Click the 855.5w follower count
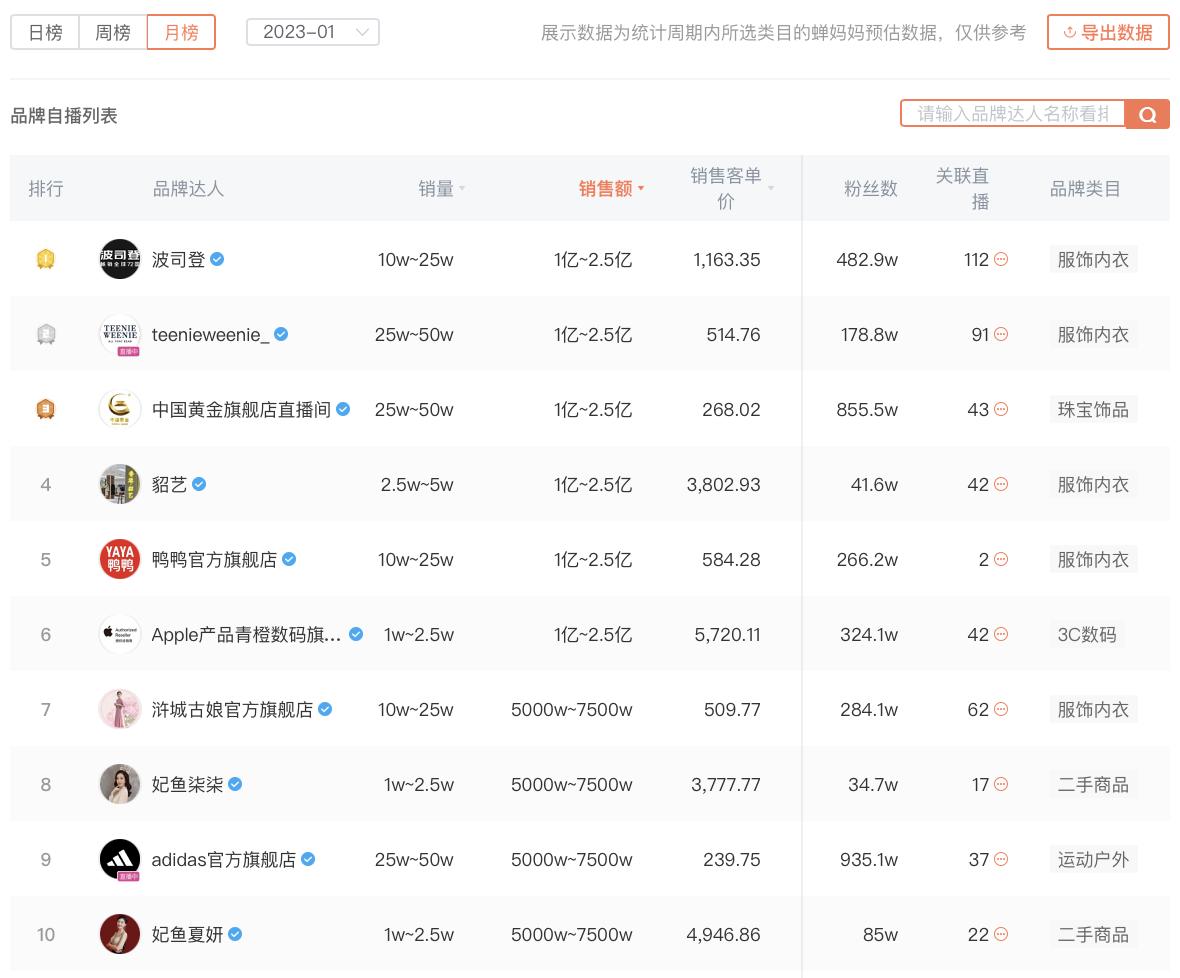Image resolution: width=1180 pixels, height=978 pixels. click(867, 410)
